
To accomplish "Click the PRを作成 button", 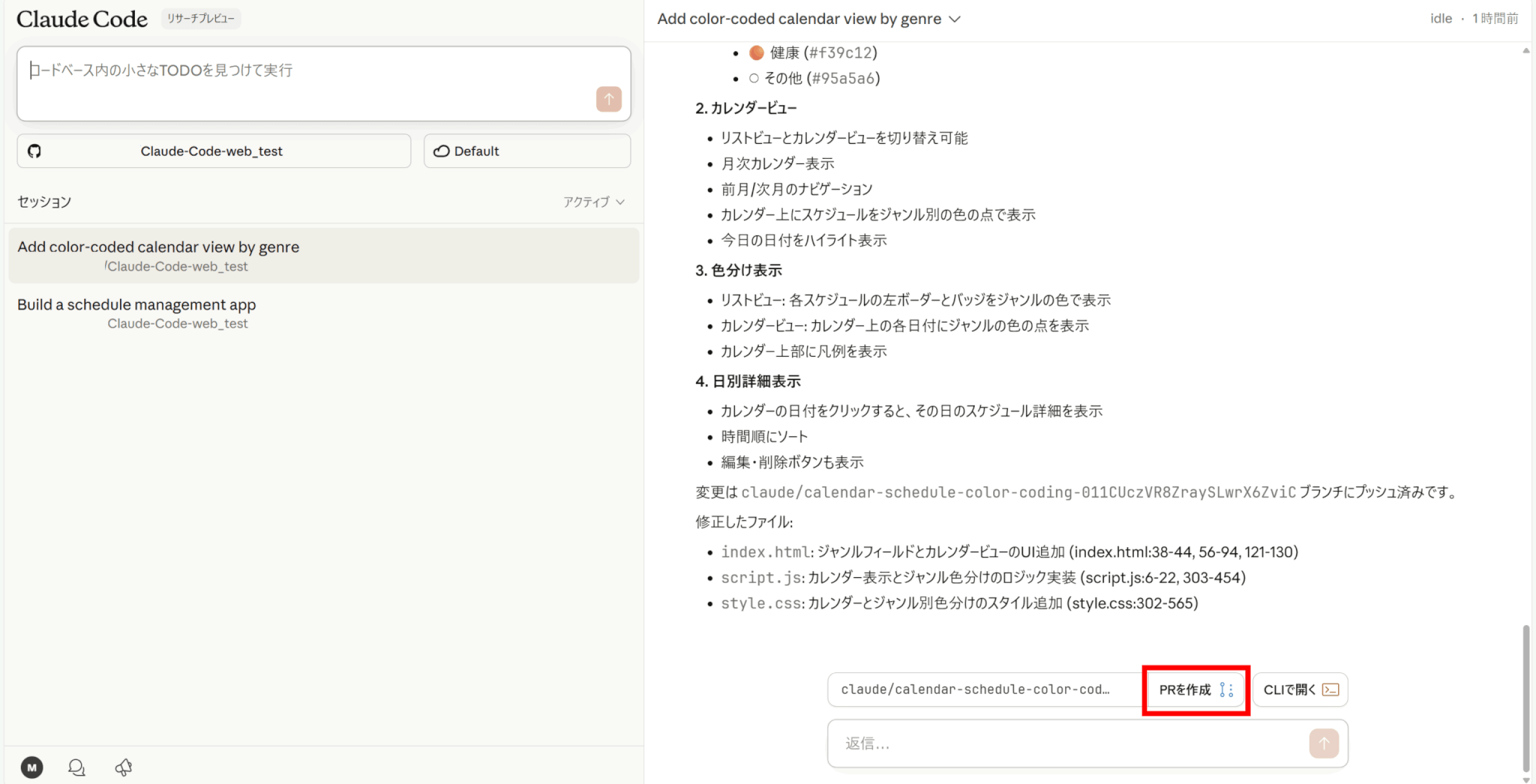I will 1195,690.
